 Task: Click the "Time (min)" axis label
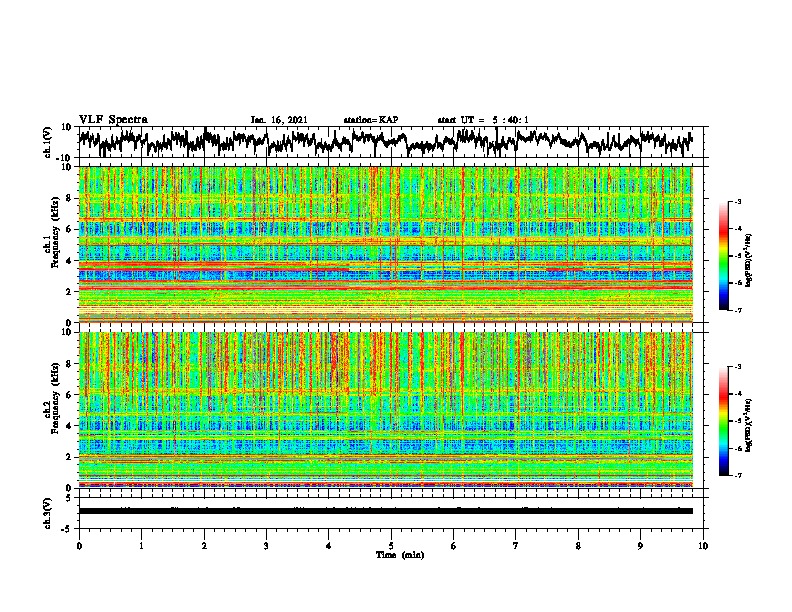(x=400, y=555)
